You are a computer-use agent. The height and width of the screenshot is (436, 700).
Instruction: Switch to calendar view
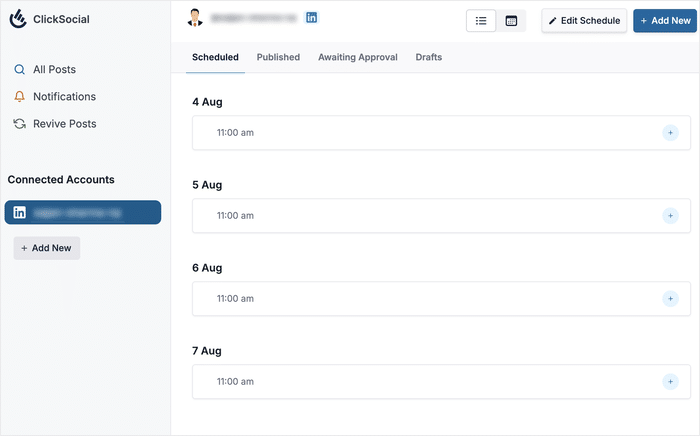pos(511,21)
